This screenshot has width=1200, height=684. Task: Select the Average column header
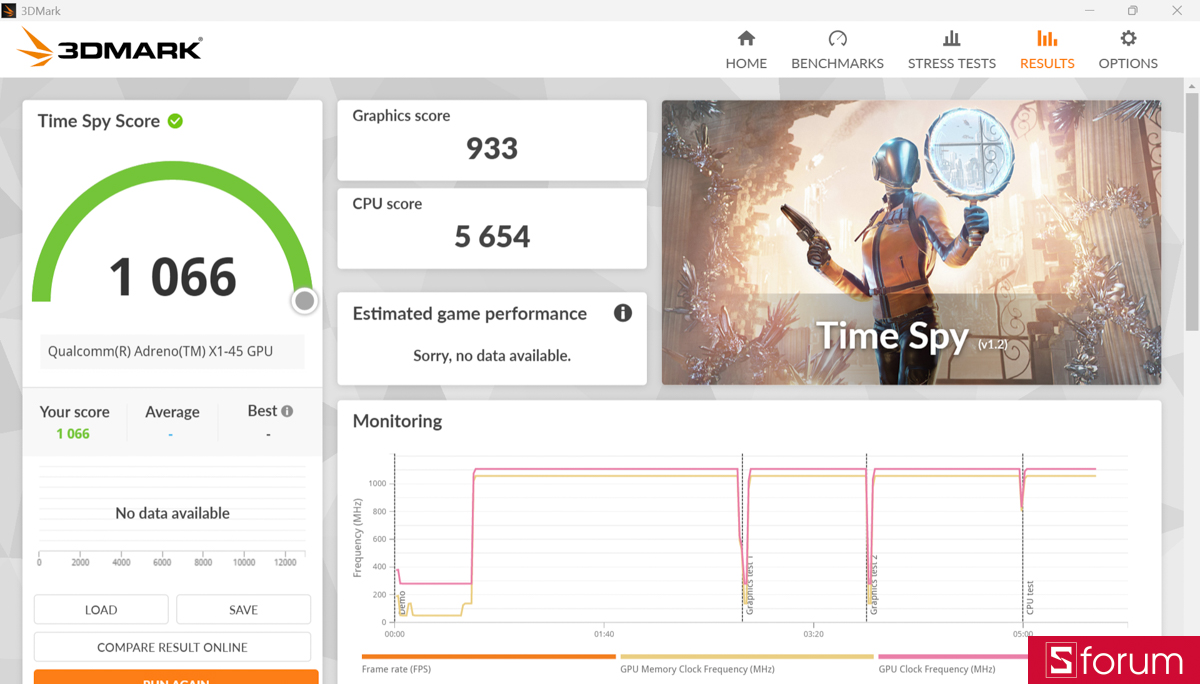click(x=172, y=412)
